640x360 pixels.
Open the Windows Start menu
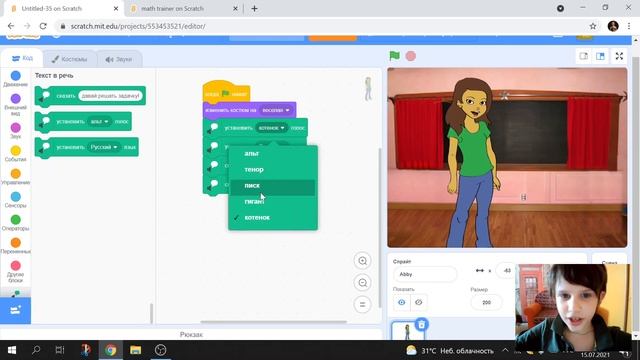coord(12,350)
